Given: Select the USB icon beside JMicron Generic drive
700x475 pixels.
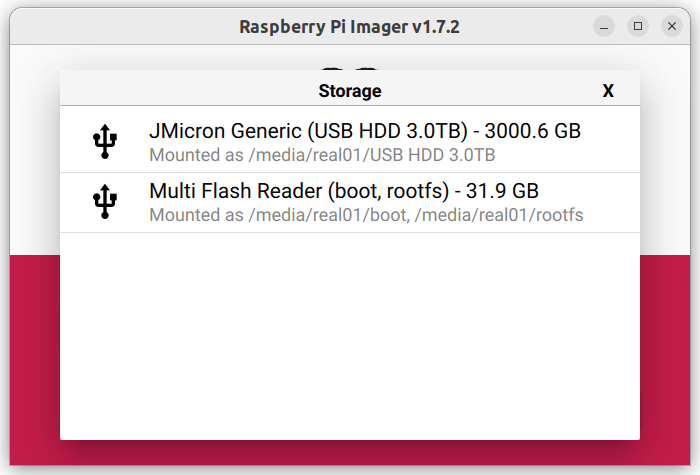Looking at the screenshot, I should coord(105,141).
